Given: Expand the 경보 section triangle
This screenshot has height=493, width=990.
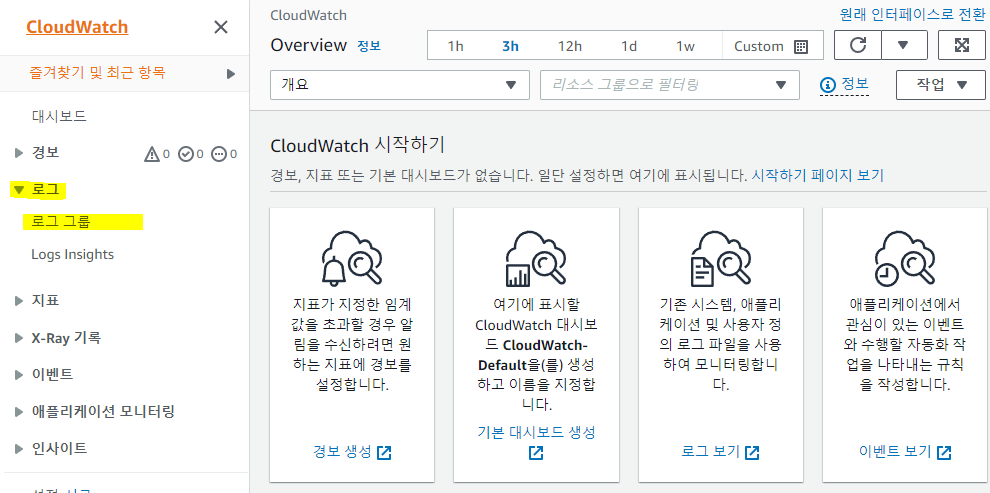Looking at the screenshot, I should 18,153.
